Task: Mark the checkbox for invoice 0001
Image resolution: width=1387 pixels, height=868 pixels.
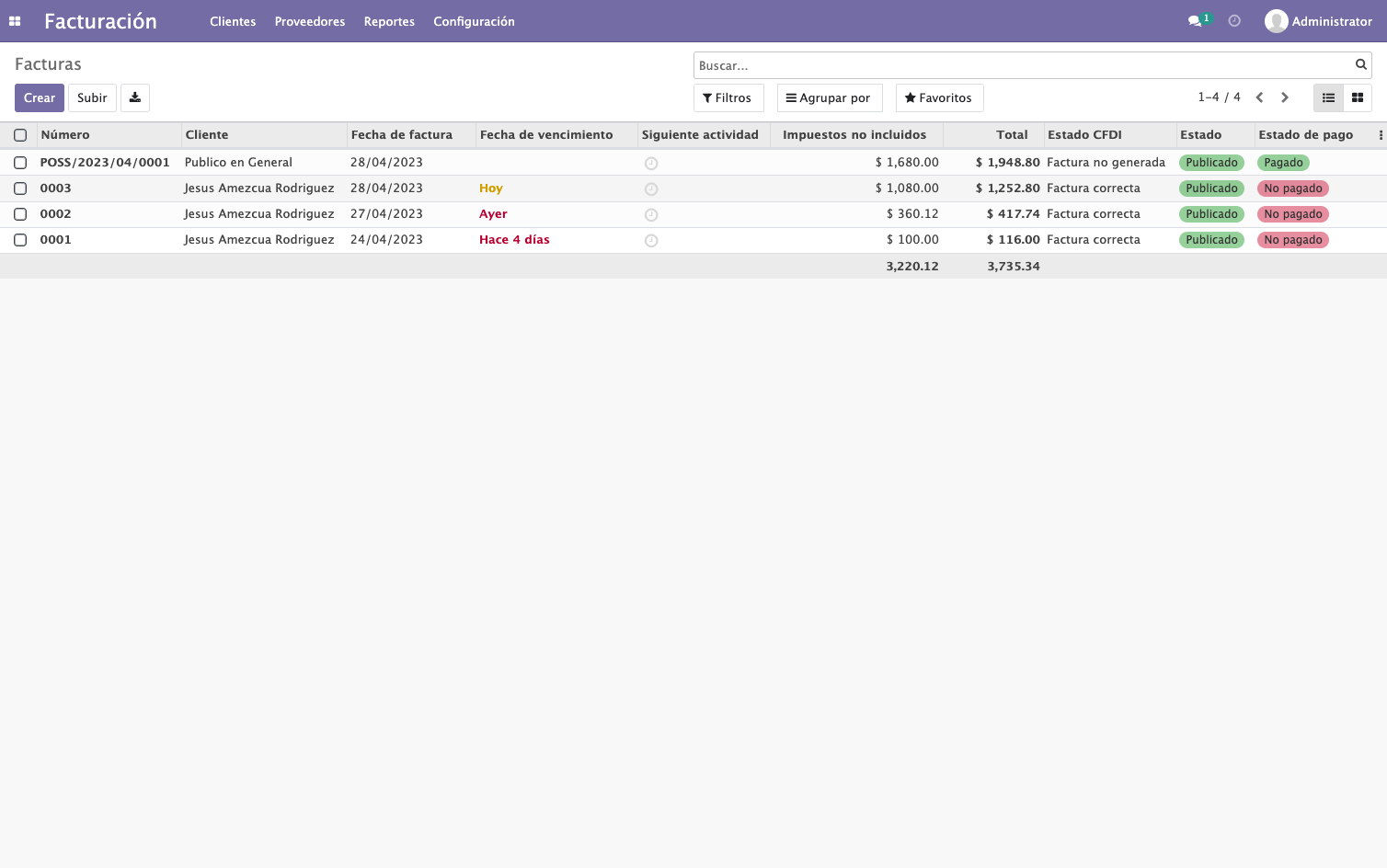Action: coord(20,240)
